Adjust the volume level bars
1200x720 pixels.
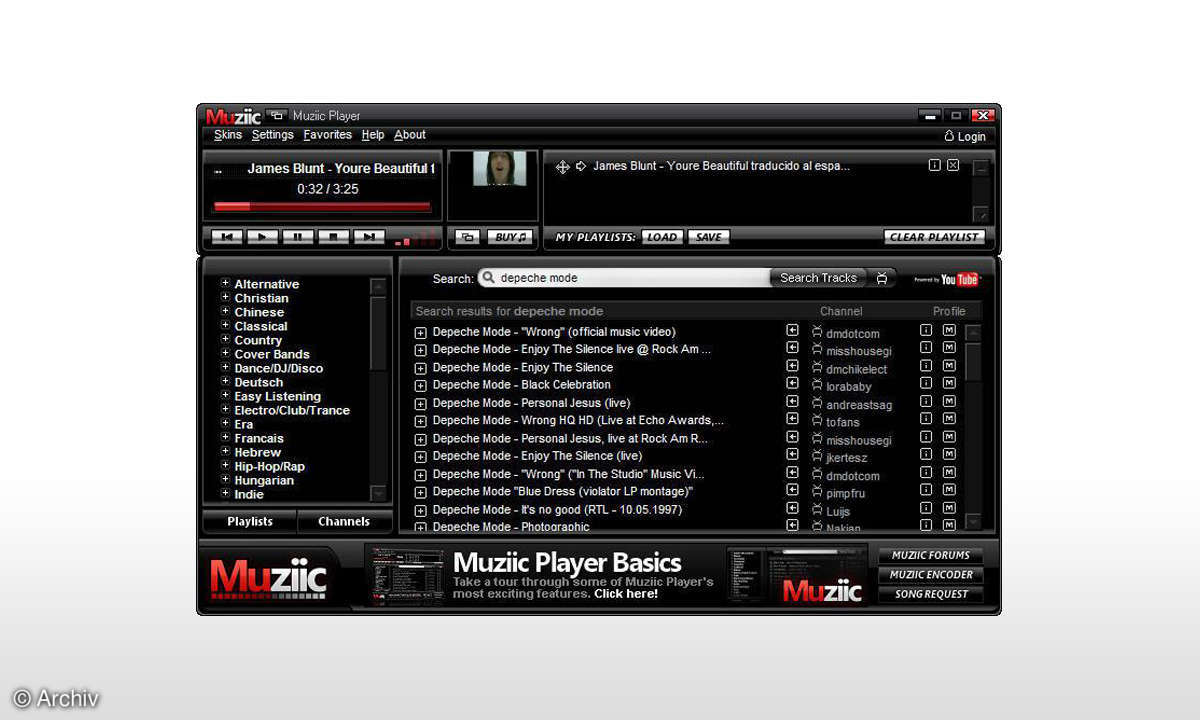[416, 238]
